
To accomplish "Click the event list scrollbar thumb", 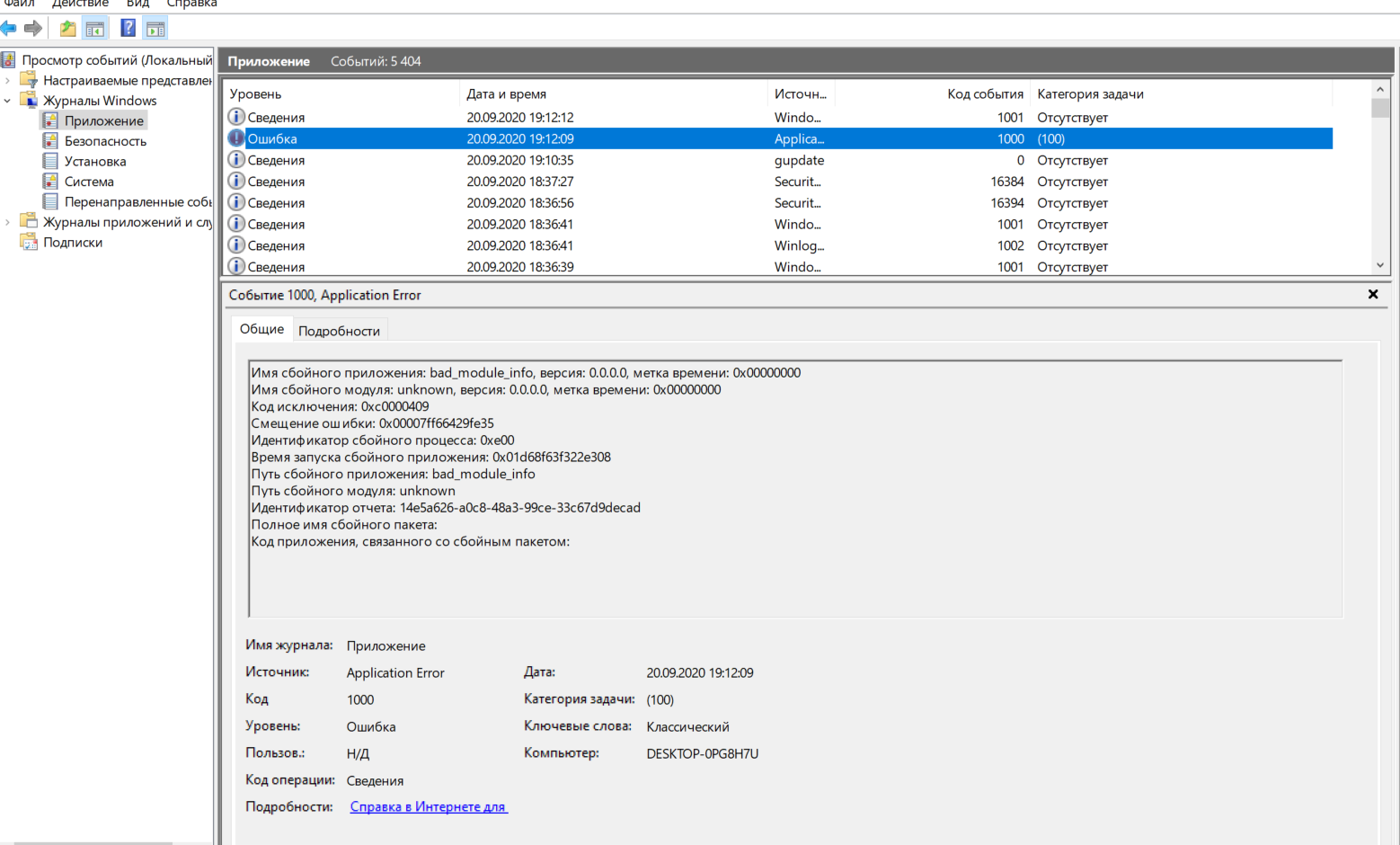I will click(1380, 108).
